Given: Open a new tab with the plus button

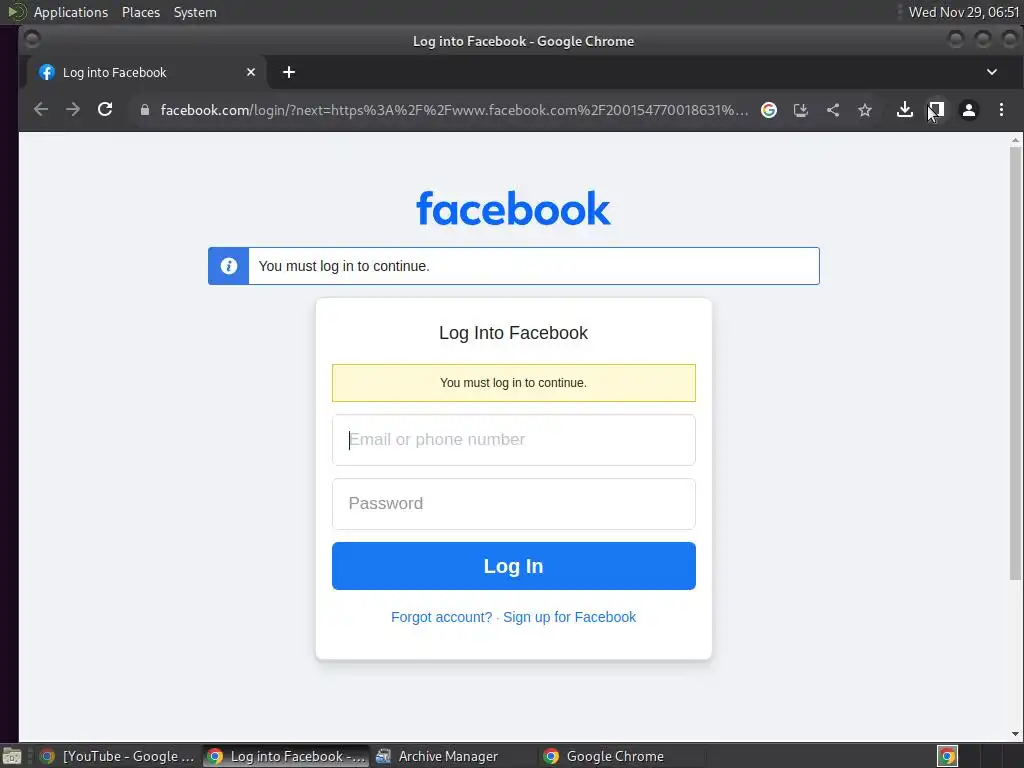Looking at the screenshot, I should (x=289, y=72).
